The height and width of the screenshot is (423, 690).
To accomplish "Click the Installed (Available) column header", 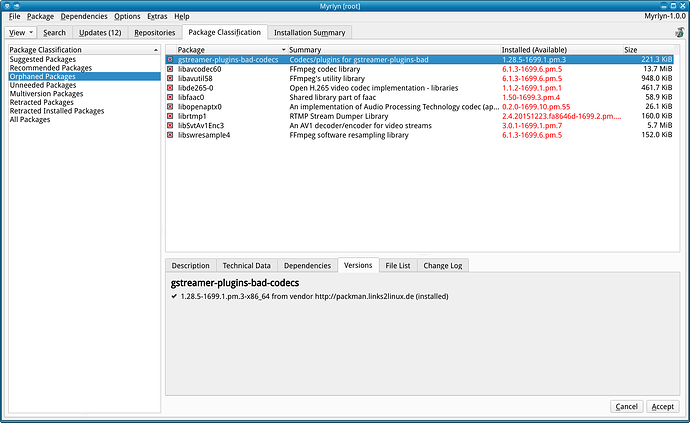I will pyautogui.click(x=562, y=50).
